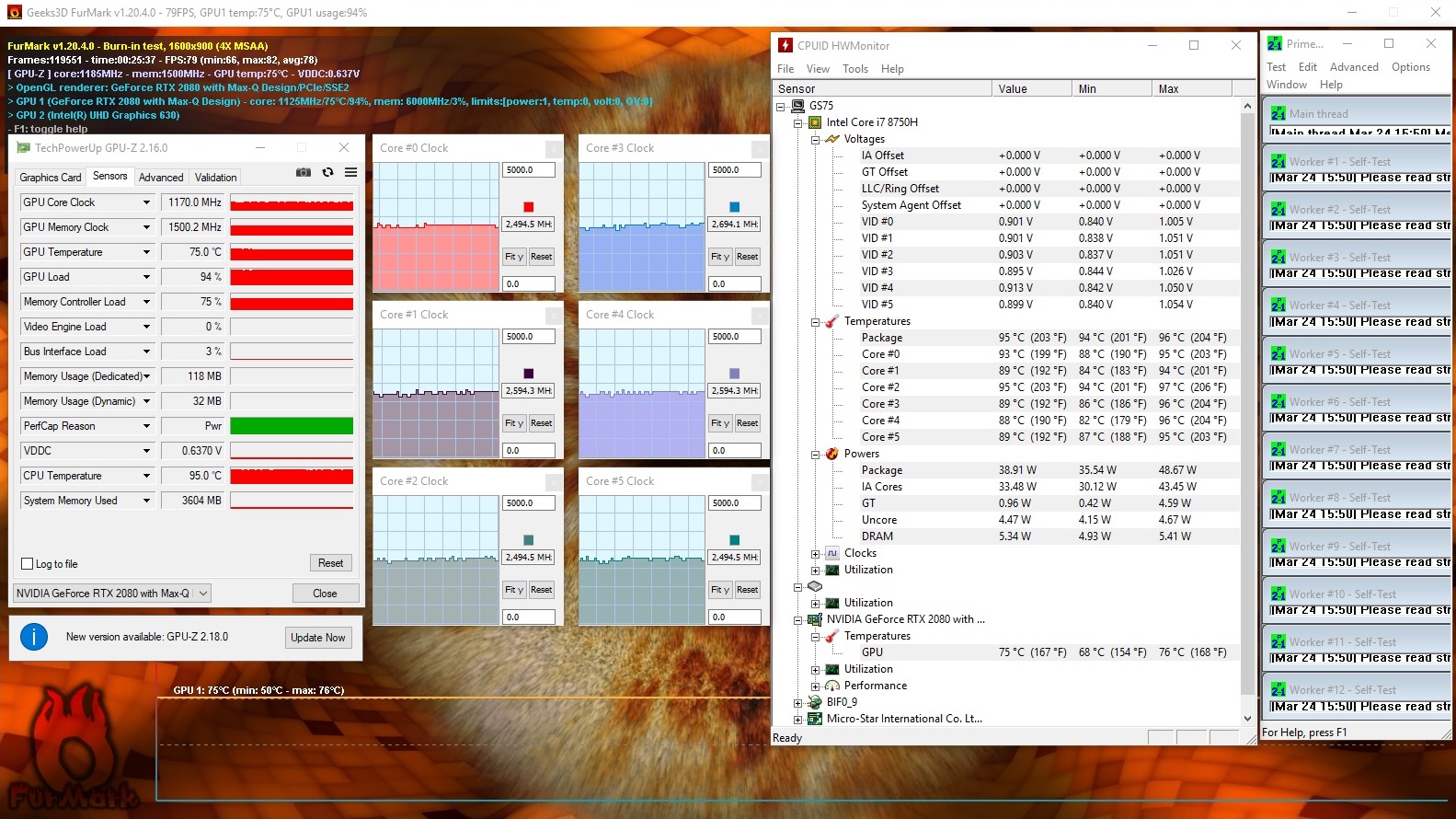Click the NVIDIA GeForce RTX 2080 card icon
Image resolution: width=1456 pixels, height=819 pixels.
[x=815, y=619]
